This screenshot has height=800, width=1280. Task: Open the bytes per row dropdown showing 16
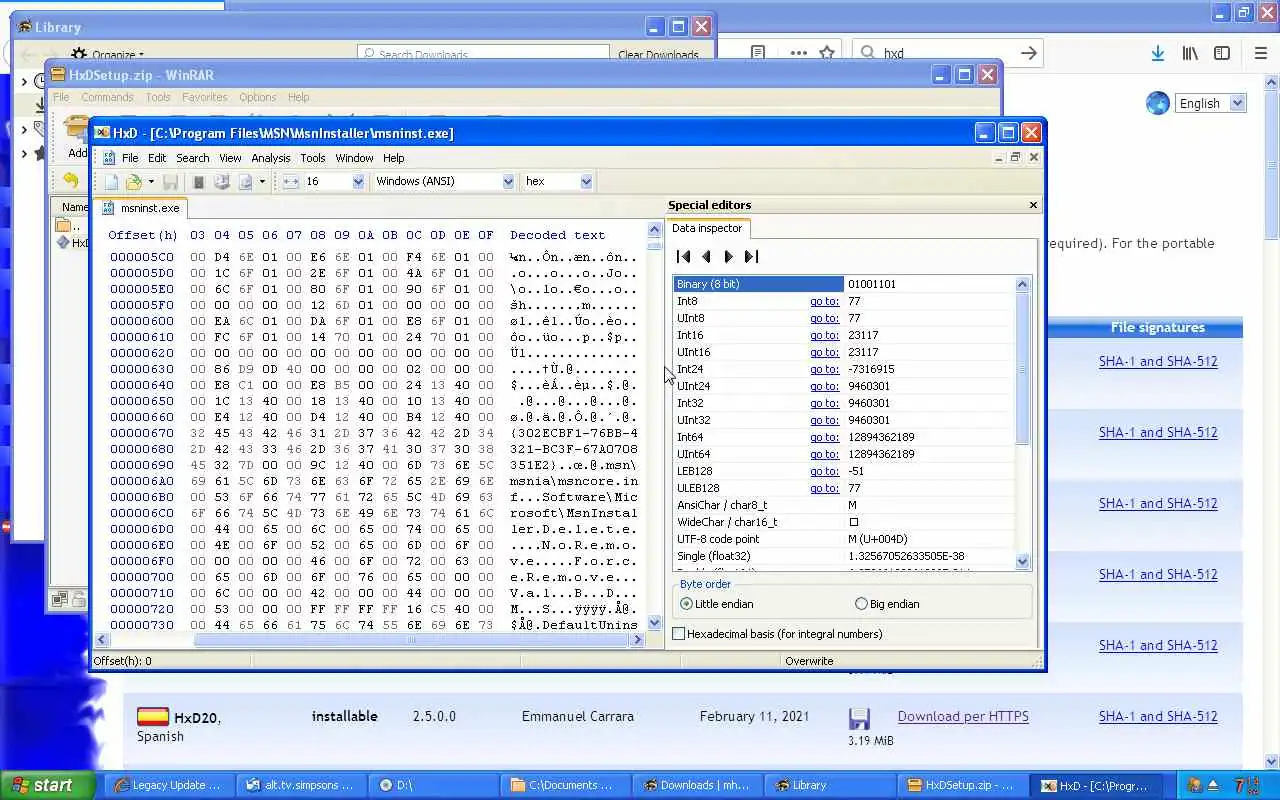[x=358, y=182]
